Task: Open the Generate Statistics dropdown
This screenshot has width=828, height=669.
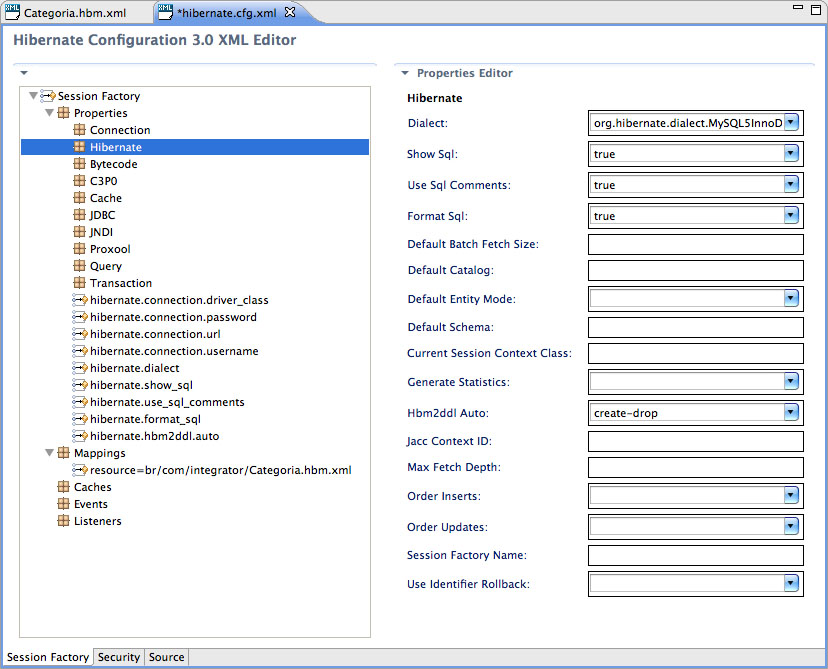Action: [x=791, y=382]
